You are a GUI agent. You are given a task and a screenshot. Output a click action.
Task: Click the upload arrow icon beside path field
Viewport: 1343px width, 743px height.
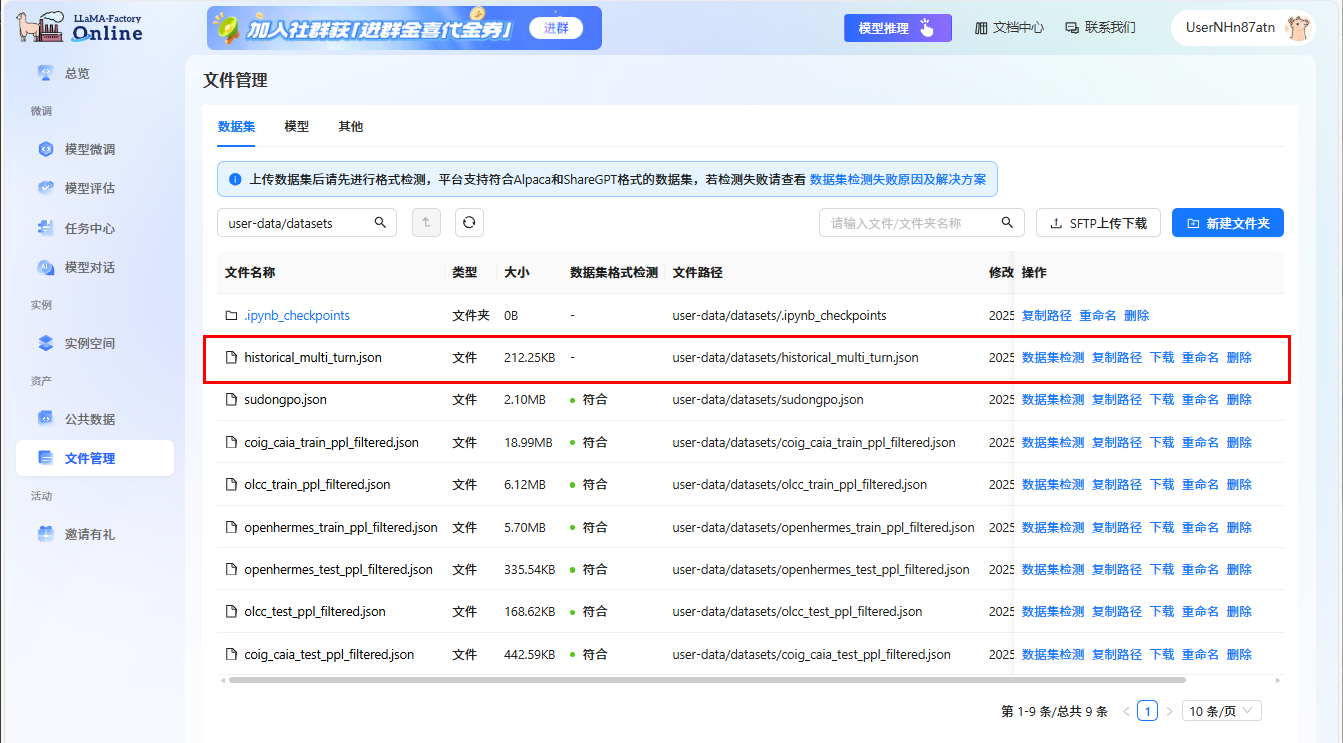[x=425, y=222]
